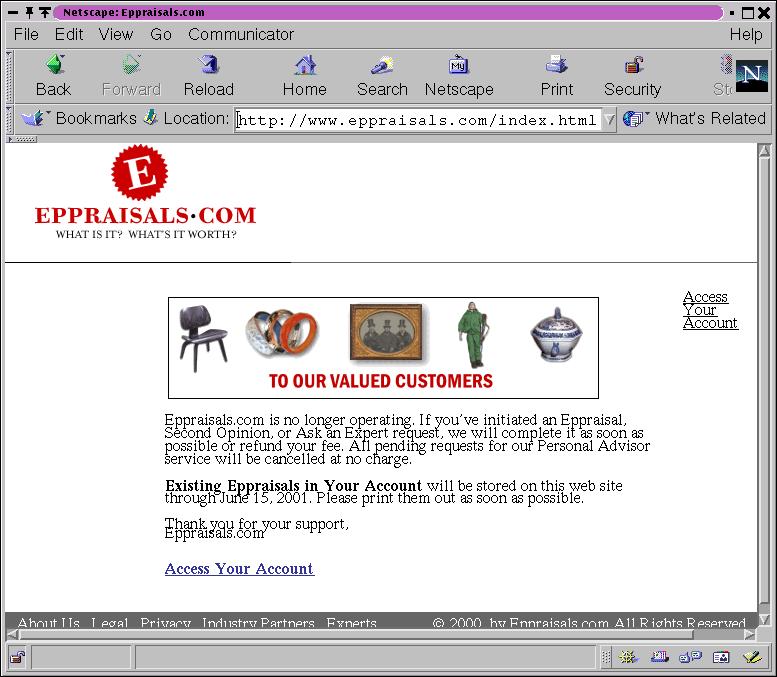The image size is (777, 677).
Task: Click the blue porcelain tureen image
Action: 556,334
